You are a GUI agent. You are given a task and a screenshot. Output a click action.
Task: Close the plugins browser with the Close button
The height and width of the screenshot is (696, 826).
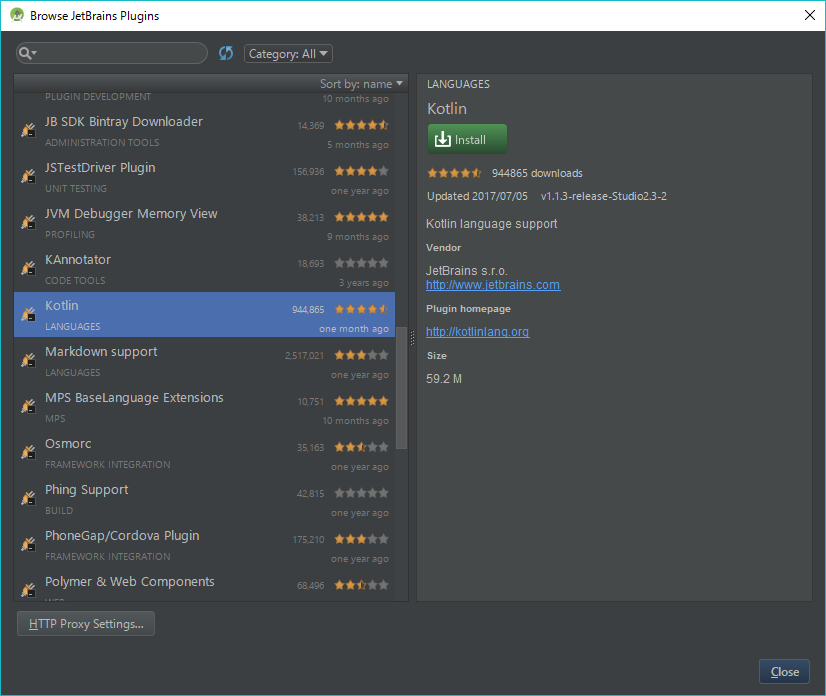click(784, 672)
